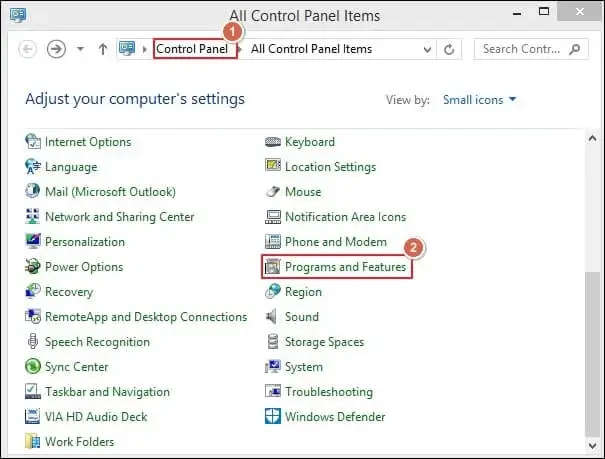Open the Troubleshooting link

coord(328,392)
